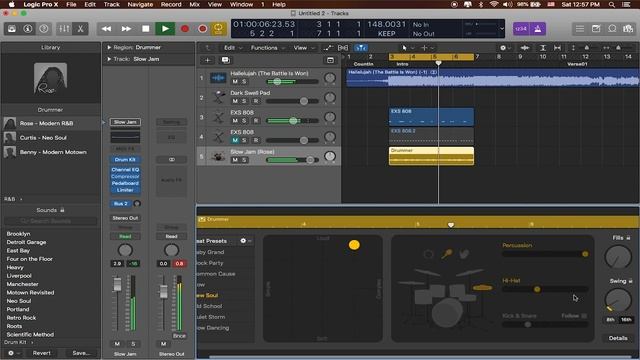Open the Mix menu
The image size is (640, 360).
pos(195,4)
